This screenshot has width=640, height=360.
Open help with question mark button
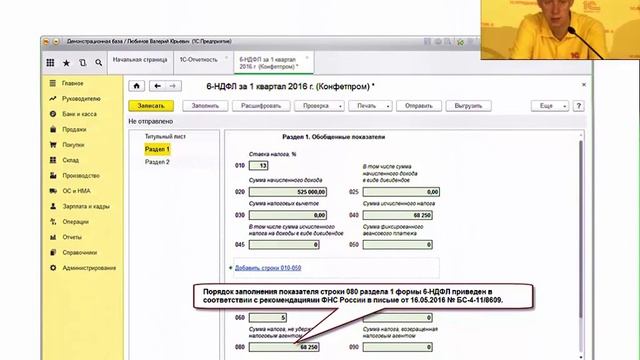point(578,106)
